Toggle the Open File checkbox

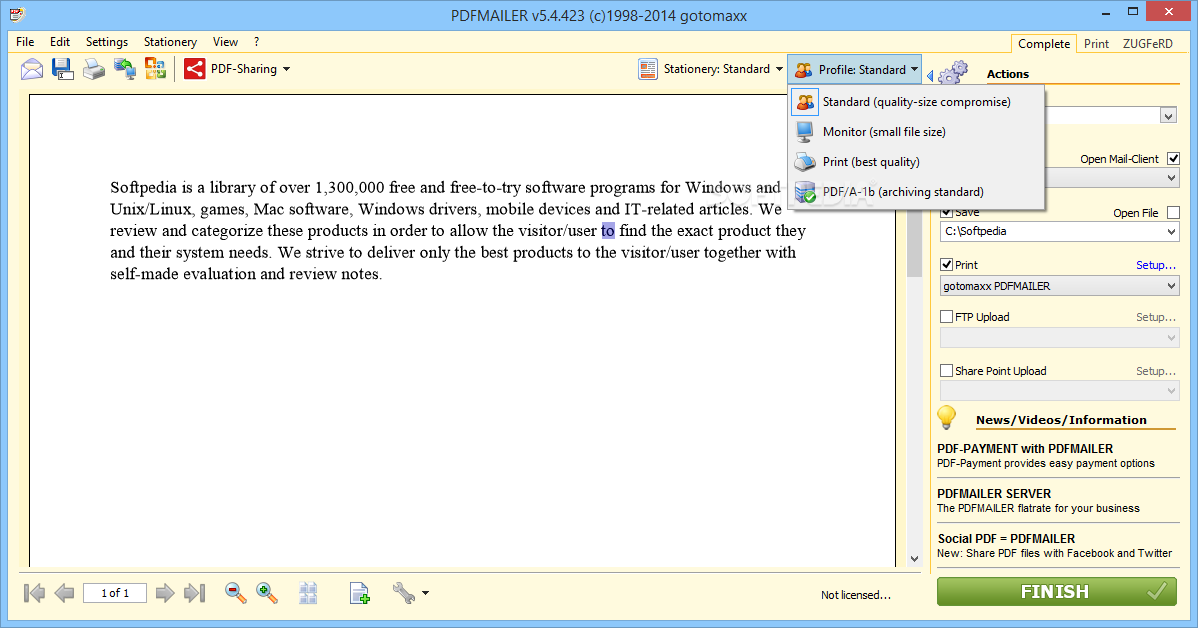1174,212
